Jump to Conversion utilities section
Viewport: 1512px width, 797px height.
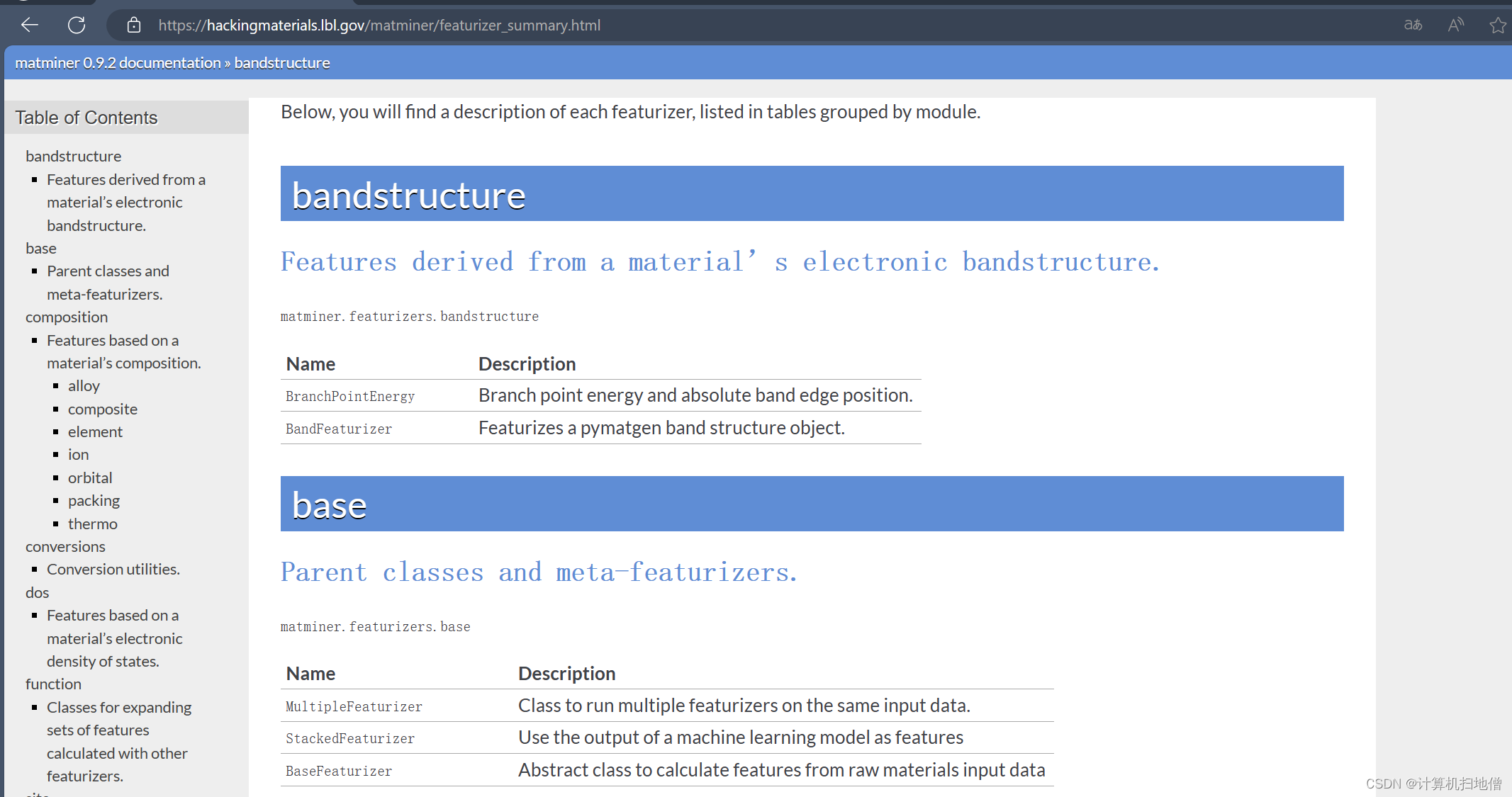113,570
